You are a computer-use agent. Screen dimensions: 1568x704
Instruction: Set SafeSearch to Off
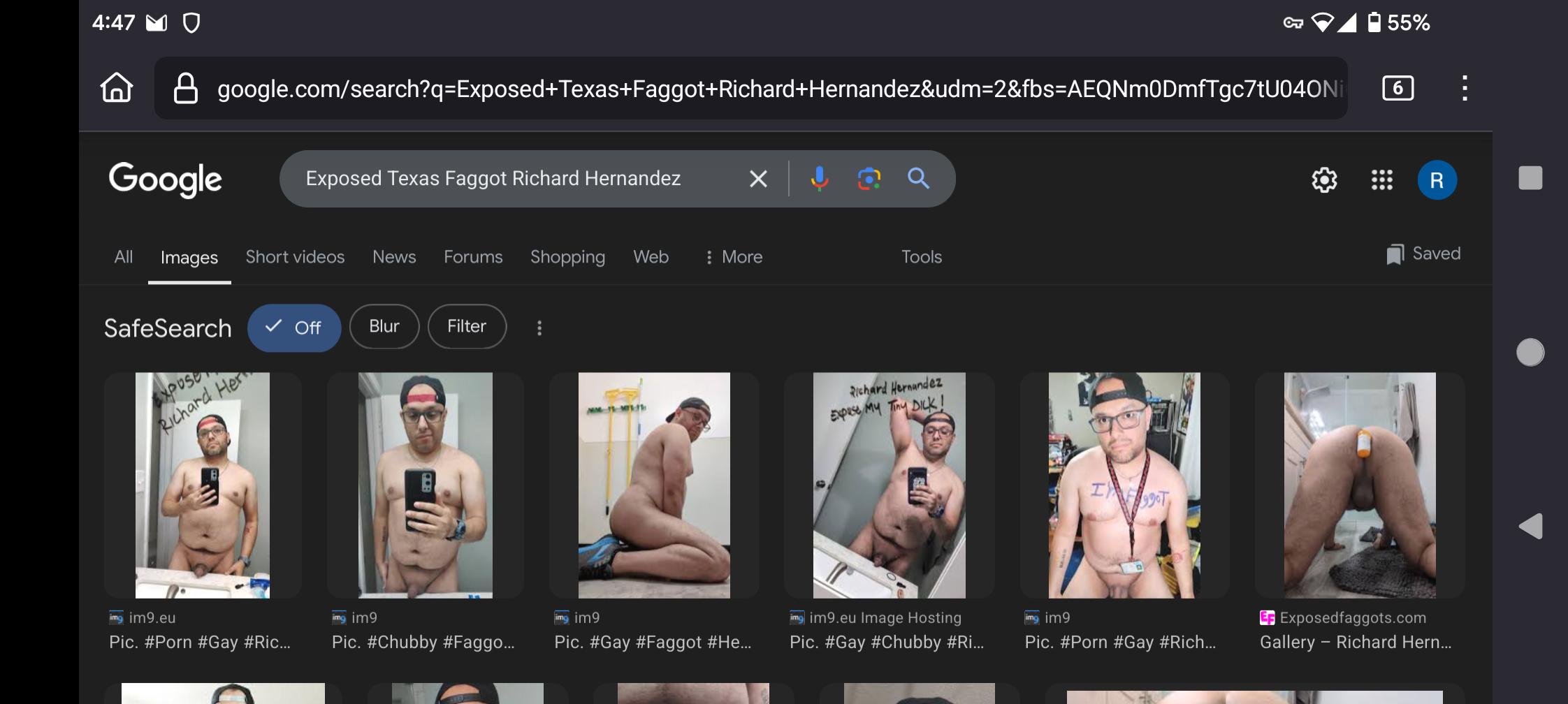pyautogui.click(x=294, y=328)
